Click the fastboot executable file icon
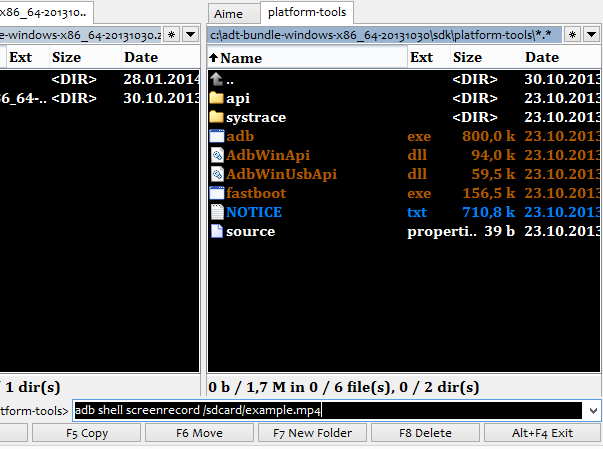Image resolution: width=603 pixels, height=449 pixels. coord(217,193)
